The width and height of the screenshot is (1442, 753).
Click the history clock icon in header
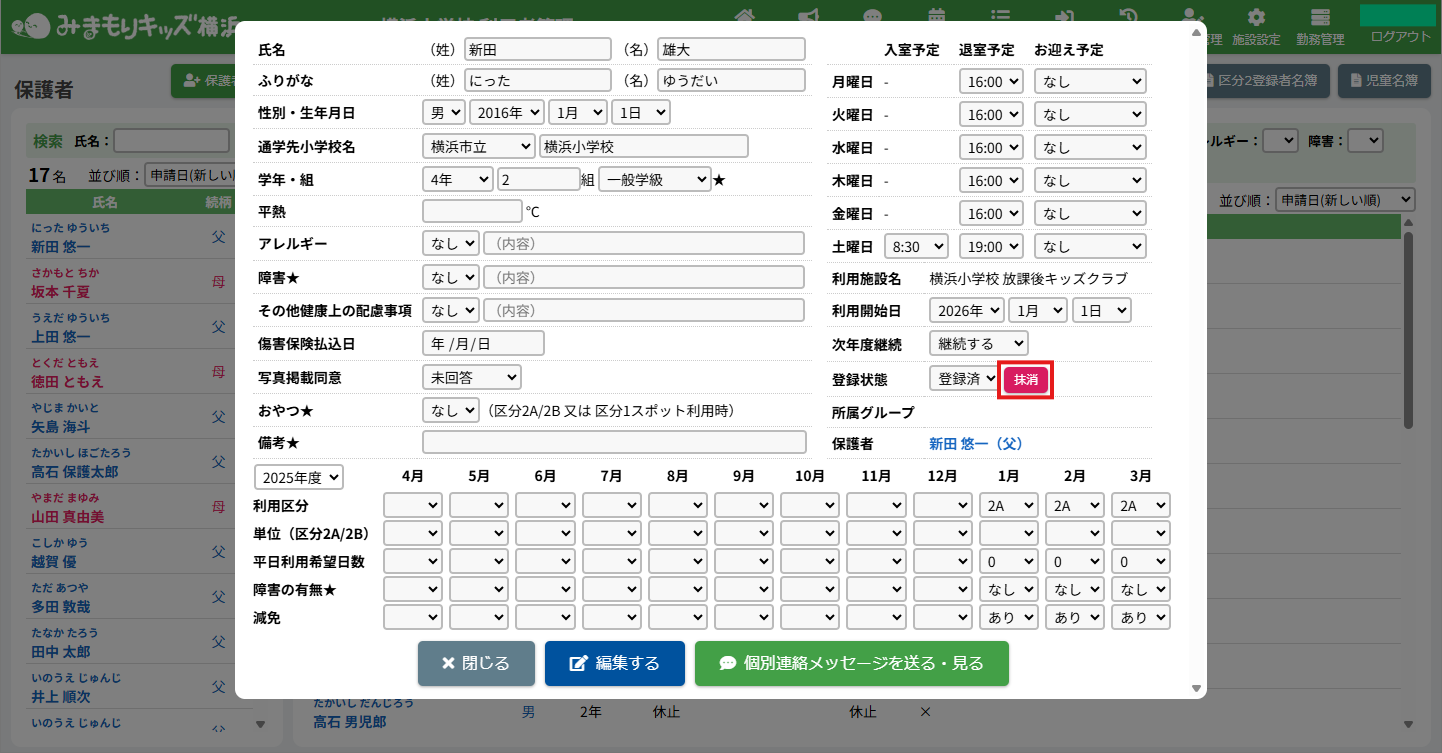[x=1127, y=15]
